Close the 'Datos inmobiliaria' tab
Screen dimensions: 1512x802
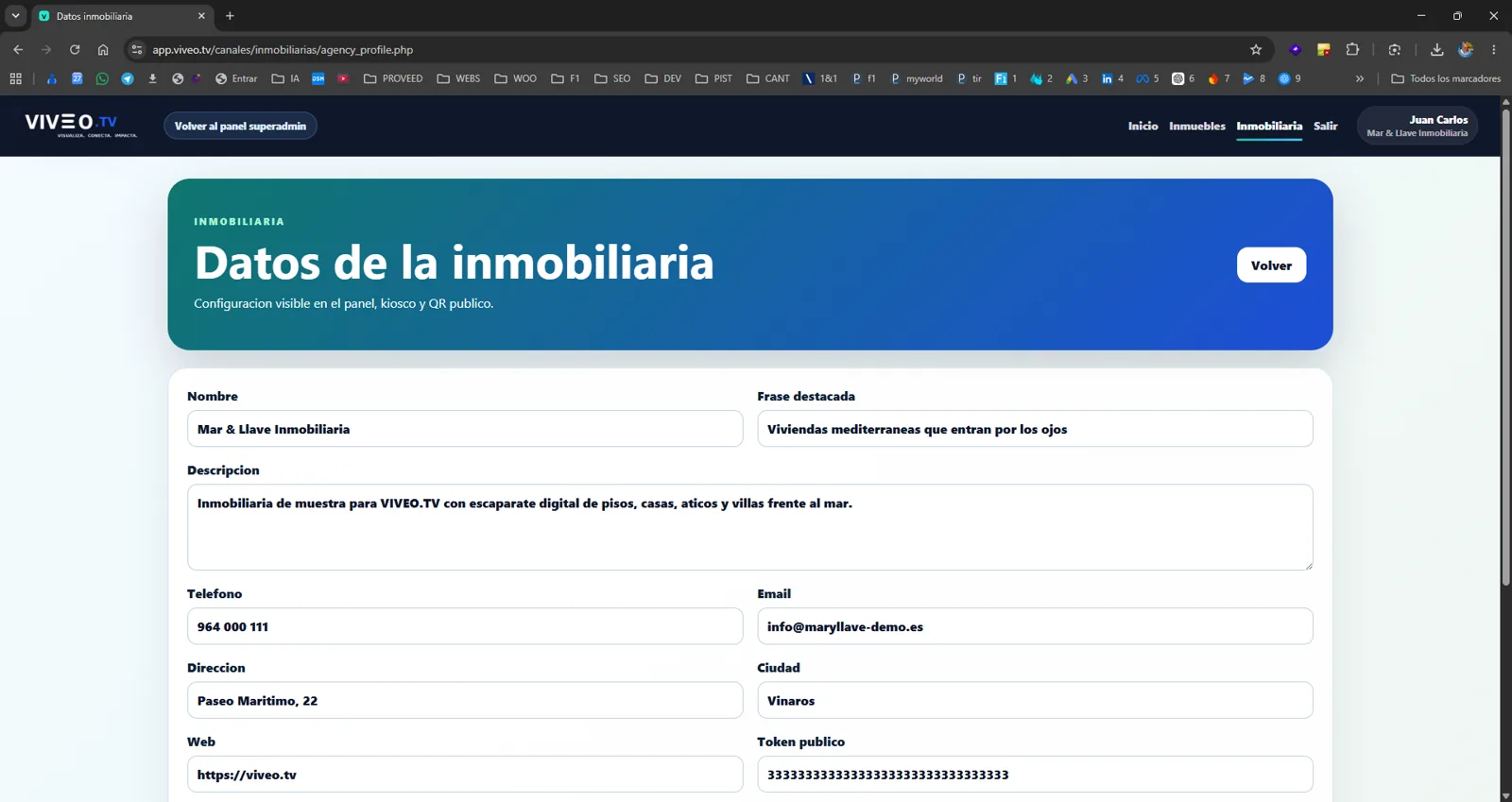tap(201, 16)
